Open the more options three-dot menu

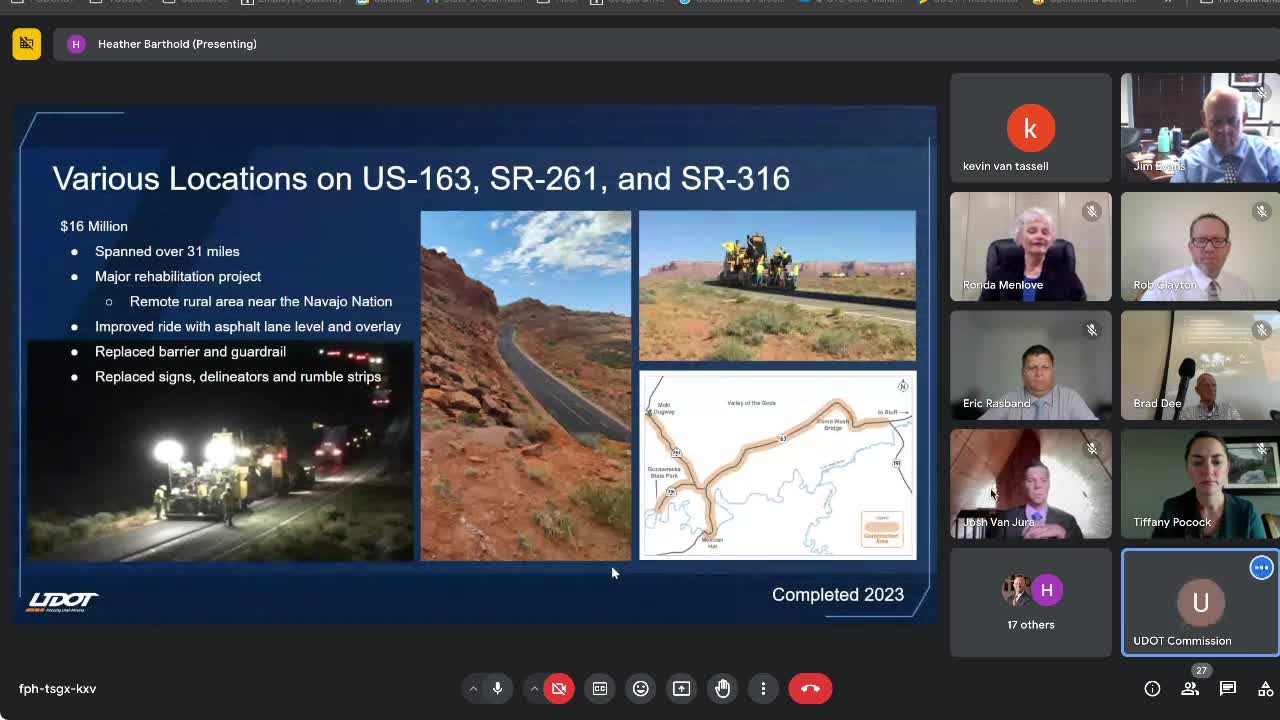[763, 688]
